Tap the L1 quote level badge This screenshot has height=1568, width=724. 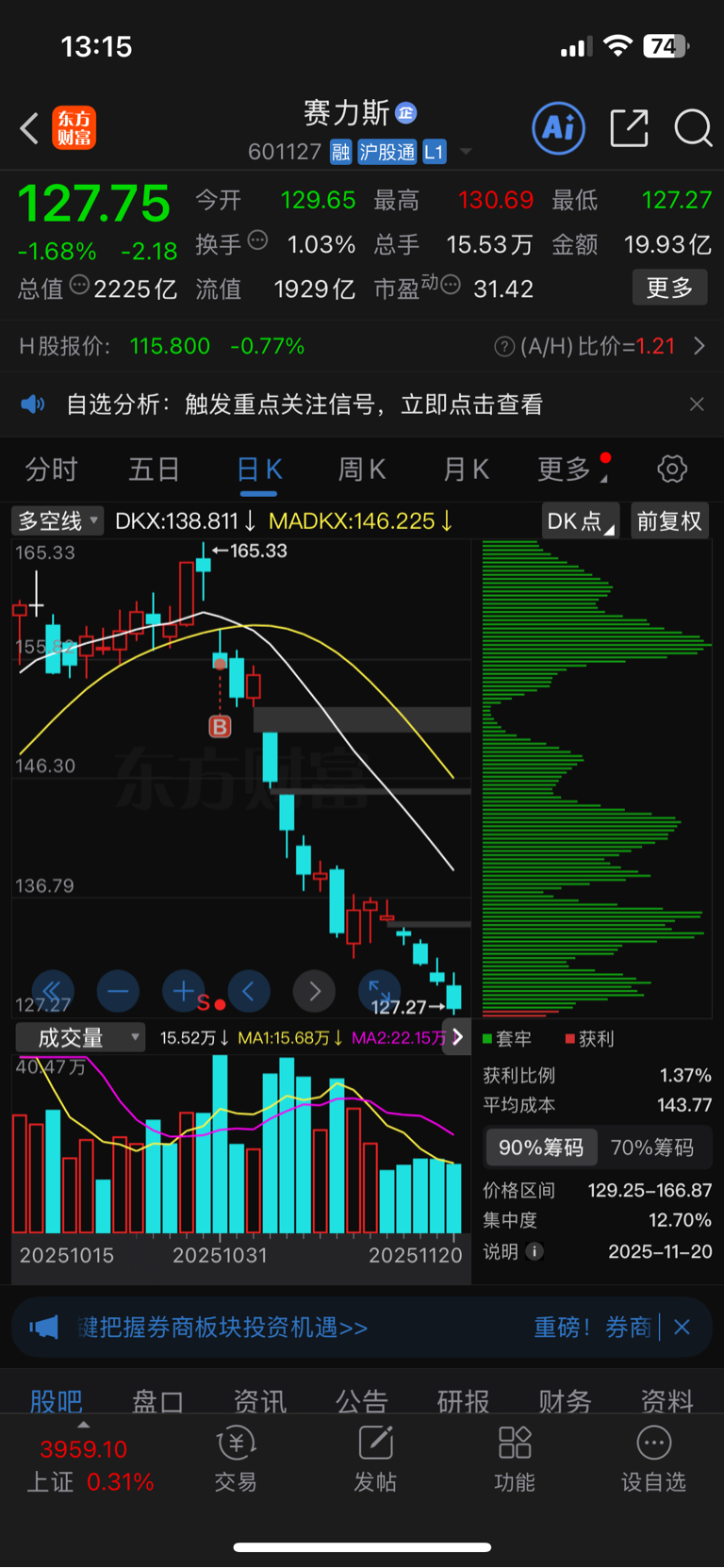[435, 152]
